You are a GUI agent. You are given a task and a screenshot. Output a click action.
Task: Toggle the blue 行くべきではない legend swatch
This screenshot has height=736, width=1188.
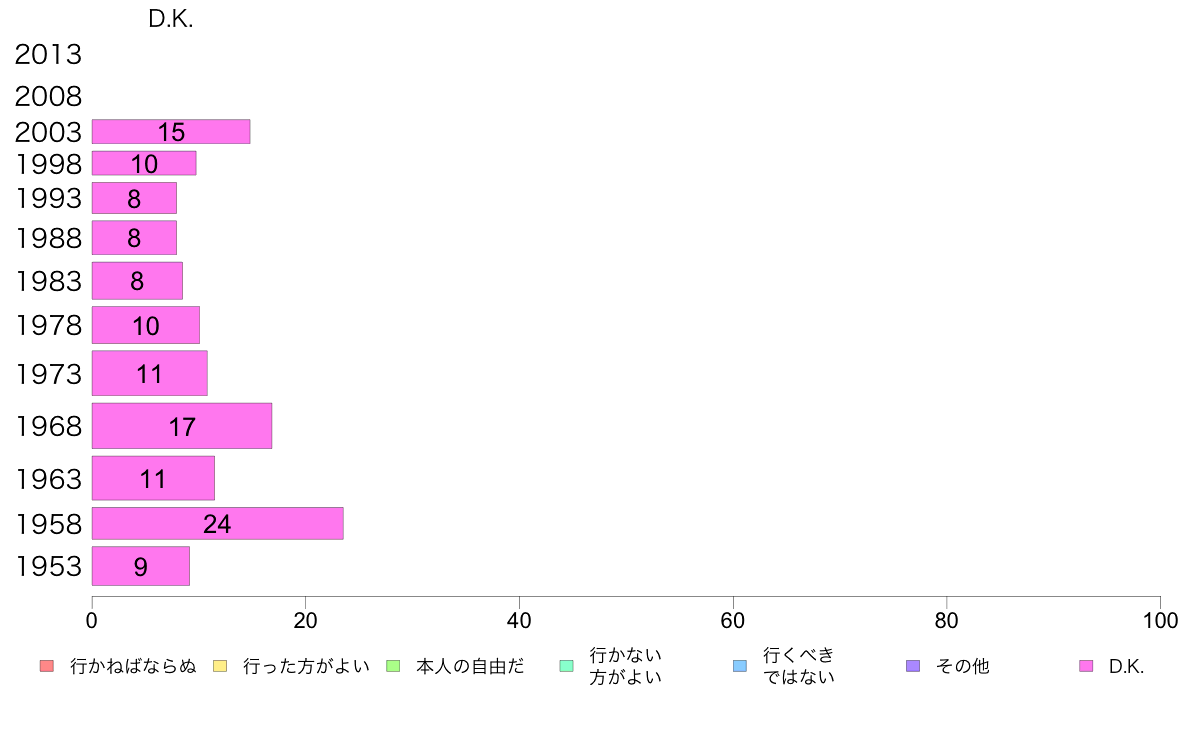[739, 666]
